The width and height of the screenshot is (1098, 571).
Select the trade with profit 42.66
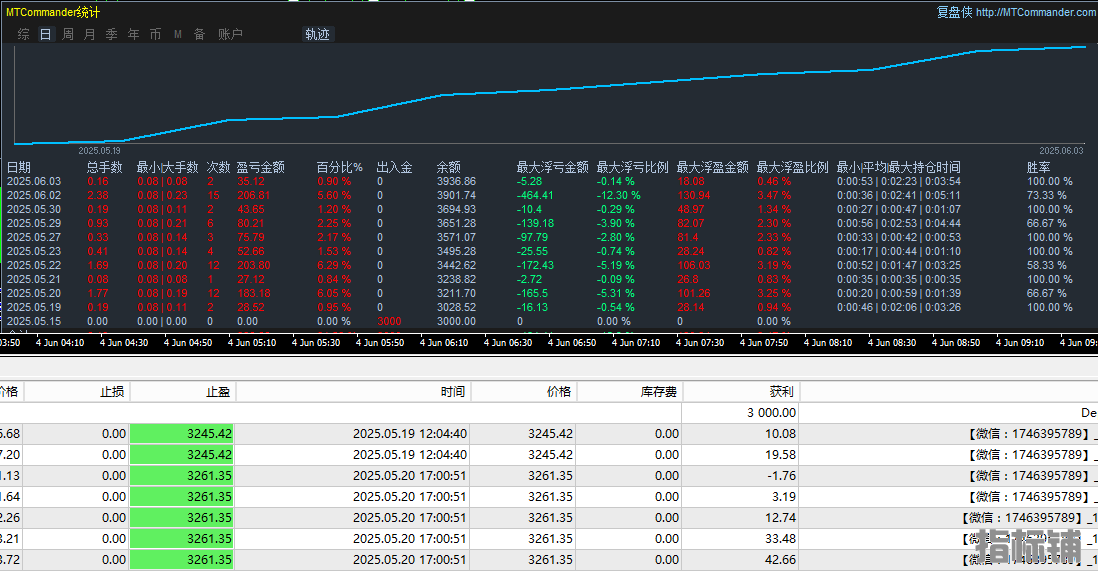[780, 560]
